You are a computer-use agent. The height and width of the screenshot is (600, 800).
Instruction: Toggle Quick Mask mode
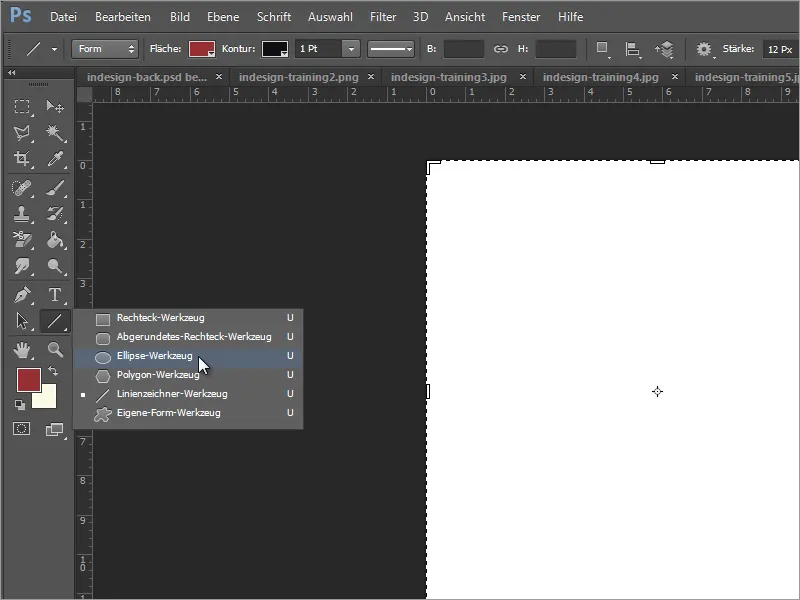click(x=21, y=429)
